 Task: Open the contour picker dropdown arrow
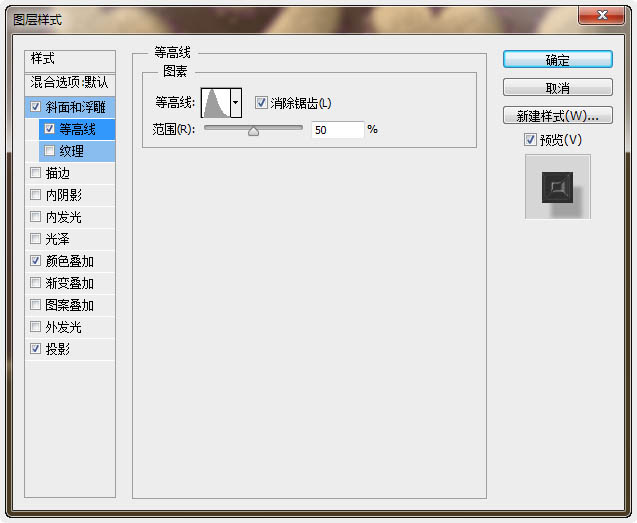236,102
